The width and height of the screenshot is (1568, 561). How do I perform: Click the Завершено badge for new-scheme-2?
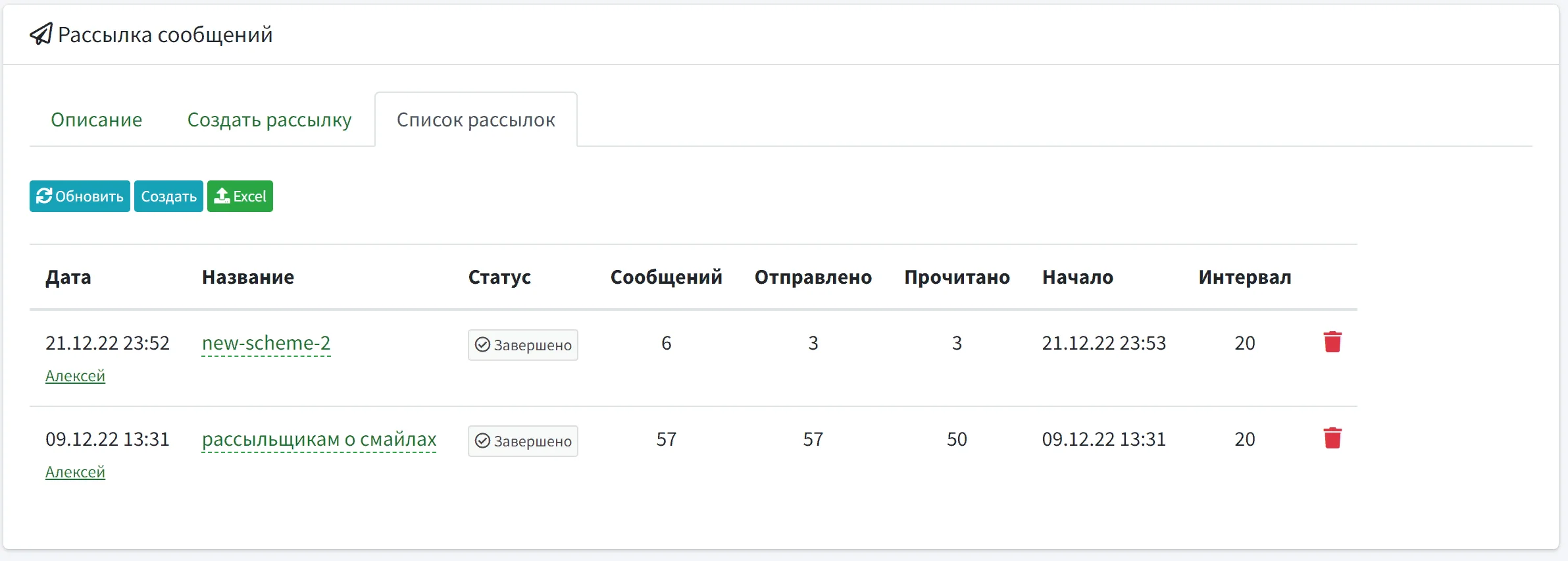pyautogui.click(x=522, y=344)
